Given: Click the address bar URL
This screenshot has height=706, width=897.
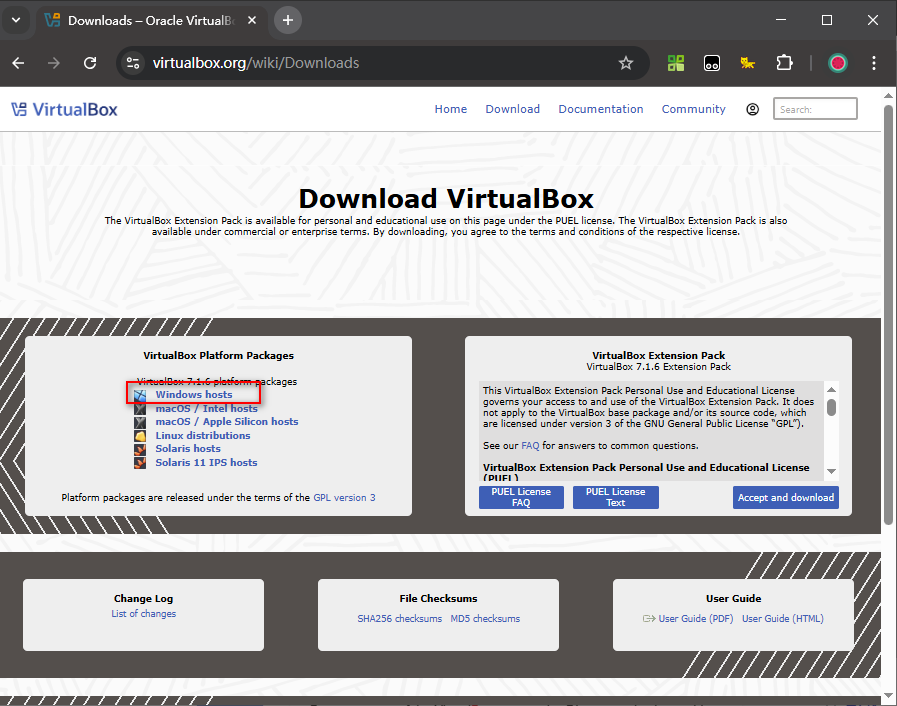Looking at the screenshot, I should (256, 63).
